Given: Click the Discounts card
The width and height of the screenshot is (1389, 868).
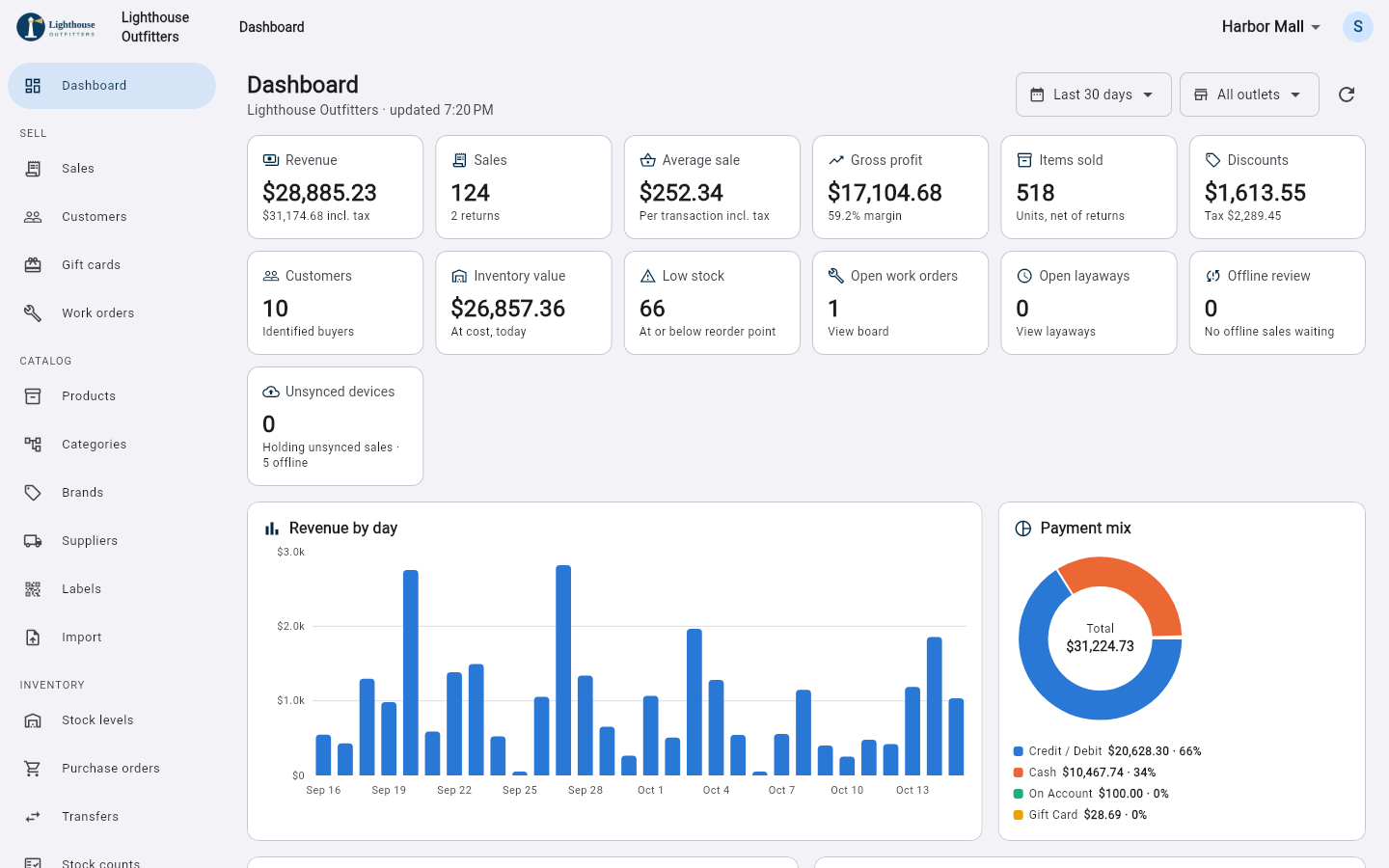Looking at the screenshot, I should coord(1277,187).
